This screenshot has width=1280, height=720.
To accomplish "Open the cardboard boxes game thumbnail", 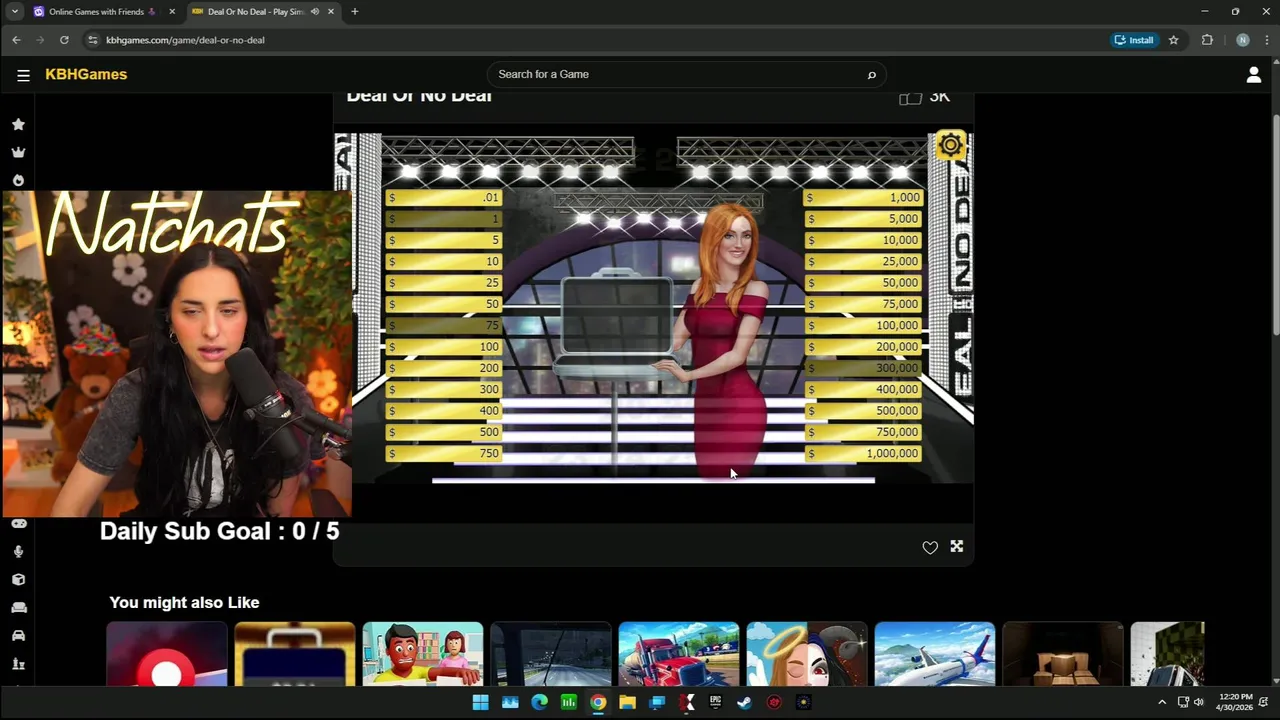I will tap(1063, 654).
